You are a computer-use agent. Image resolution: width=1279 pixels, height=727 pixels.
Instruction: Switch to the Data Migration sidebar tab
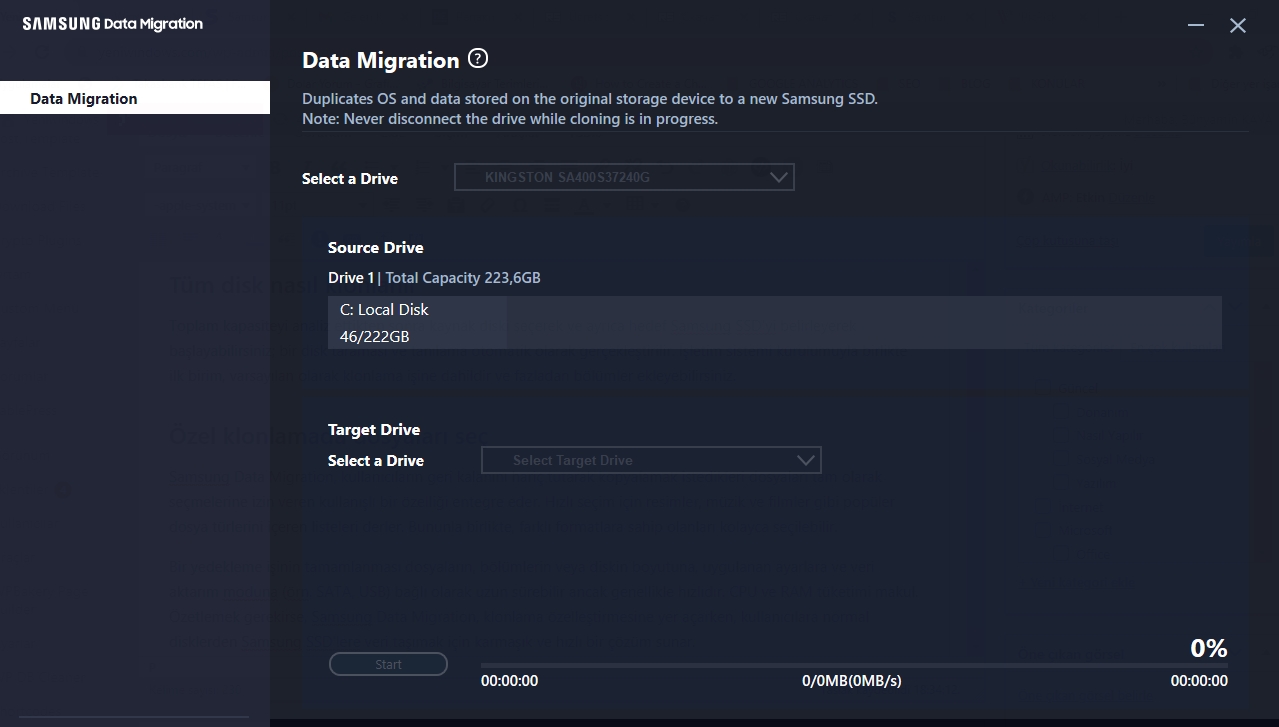coord(84,98)
